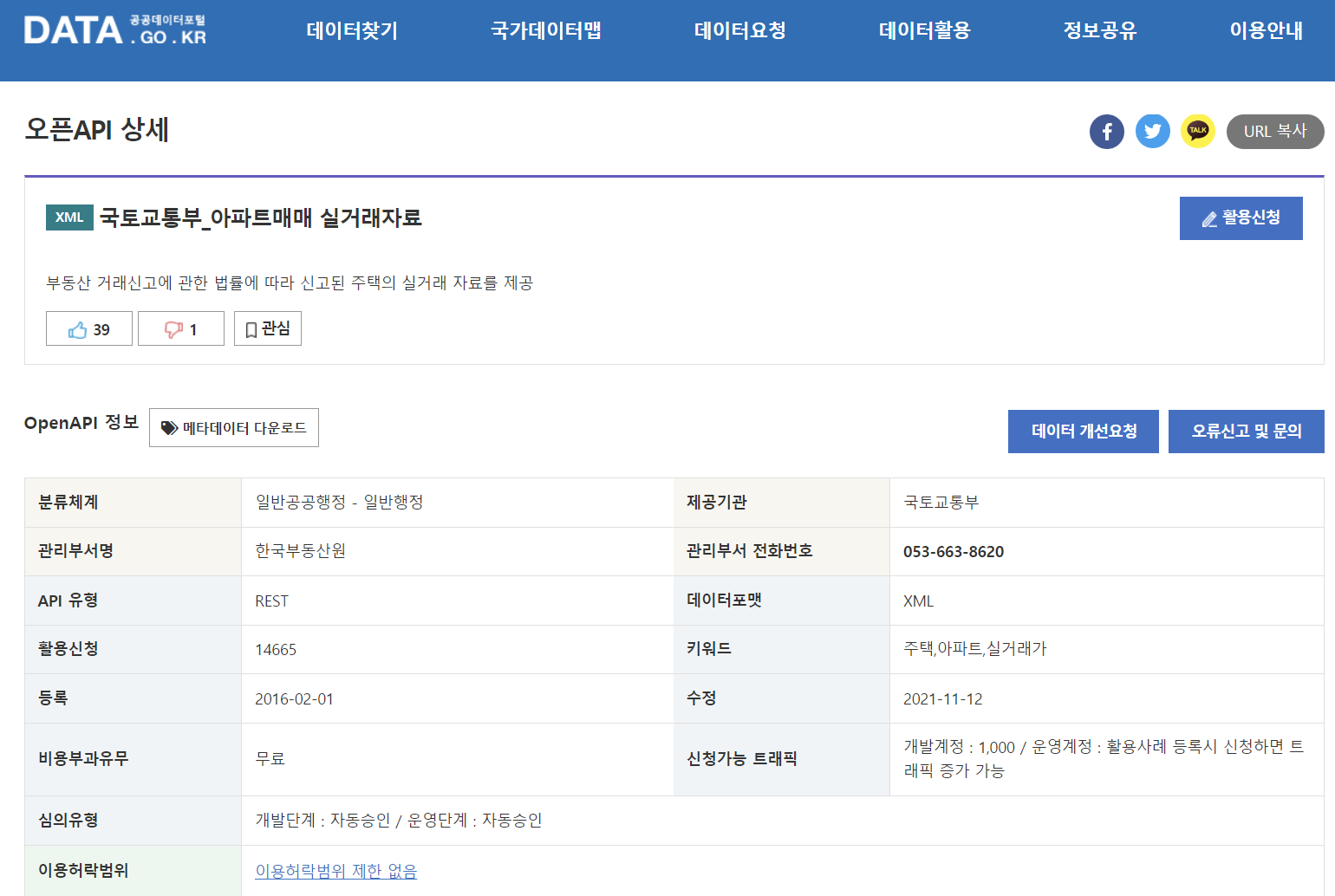Click the DATA.GO.KR portal logo
Image resolution: width=1335 pixels, height=896 pixels.
point(117,29)
